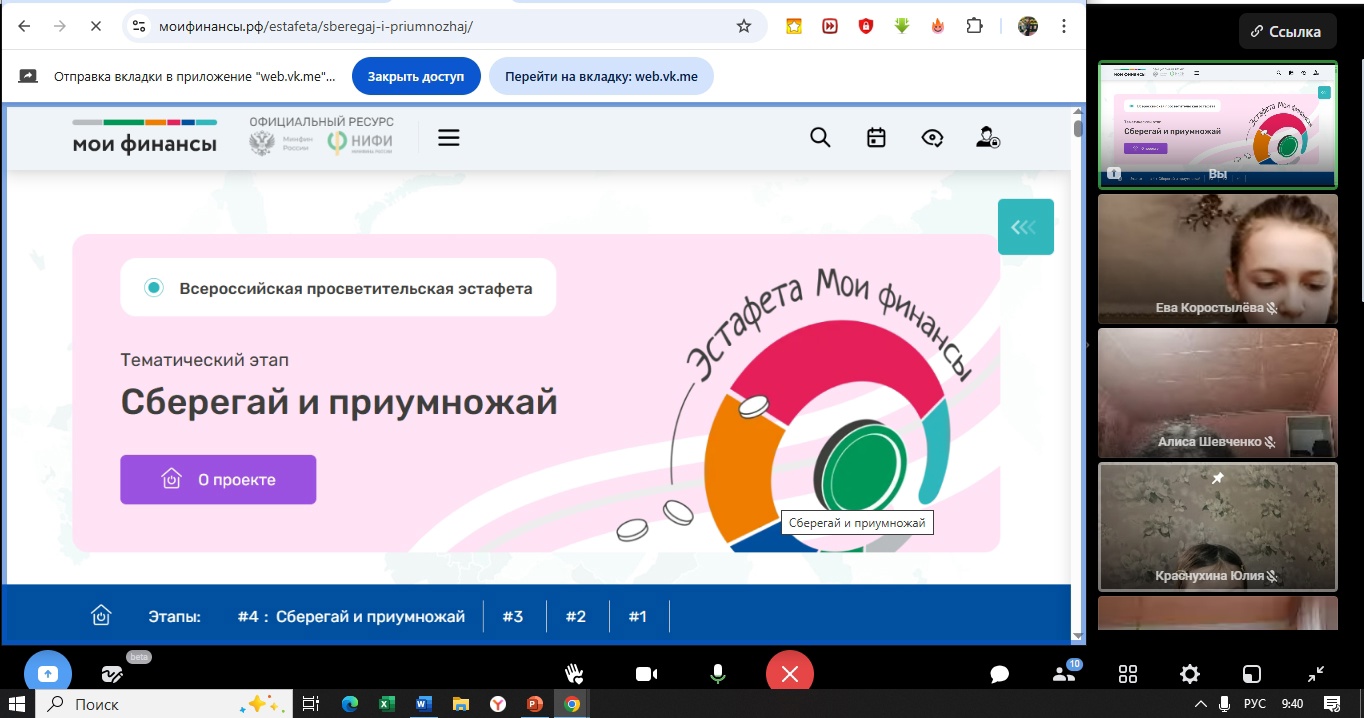Select the Вы screen share thumbnail

(x=1217, y=125)
